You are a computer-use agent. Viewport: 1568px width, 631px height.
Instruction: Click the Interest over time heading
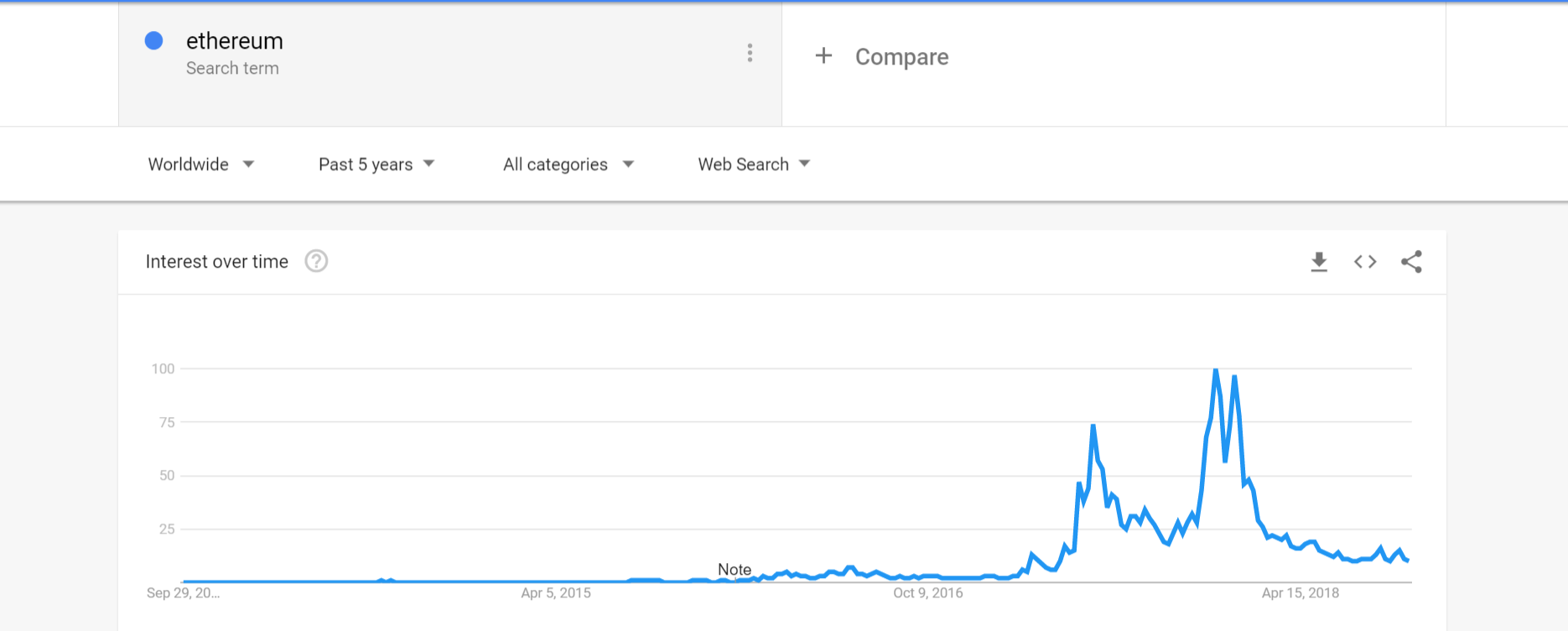pyautogui.click(x=217, y=262)
